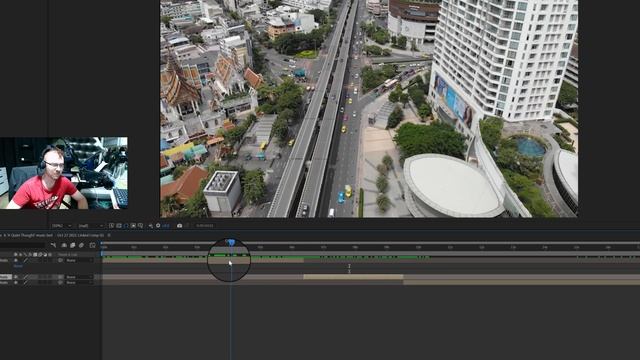Toggle the quality switch on the highlighted middle layer
Screen dimensions: 640x360
coord(26,277)
